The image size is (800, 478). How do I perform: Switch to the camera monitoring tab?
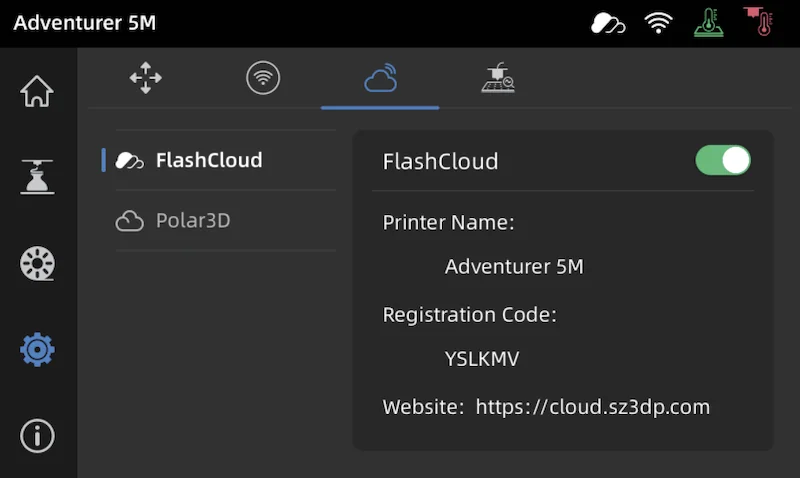coord(497,78)
